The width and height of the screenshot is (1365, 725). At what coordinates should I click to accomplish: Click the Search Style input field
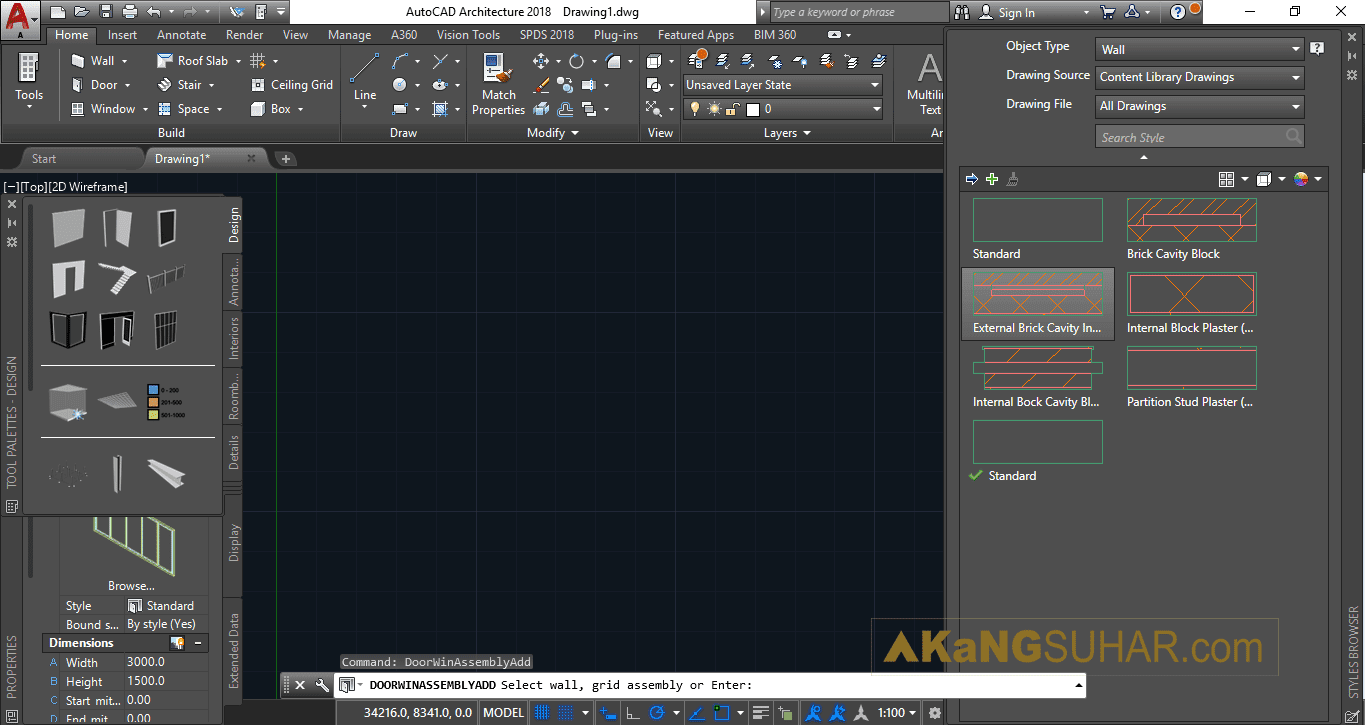click(x=1200, y=137)
